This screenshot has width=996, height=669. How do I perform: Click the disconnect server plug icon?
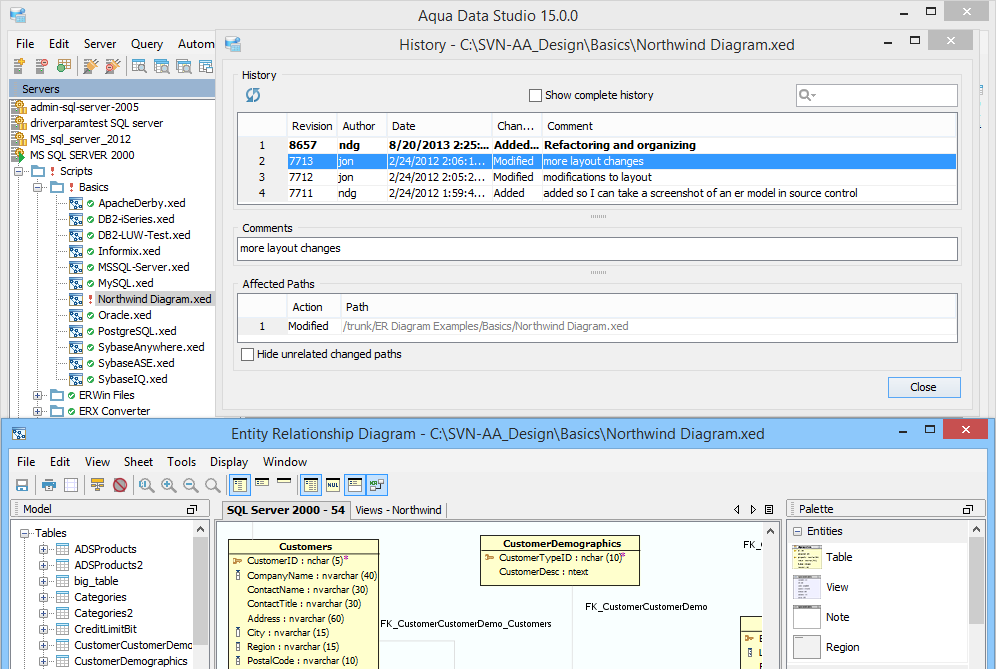click(x=112, y=65)
